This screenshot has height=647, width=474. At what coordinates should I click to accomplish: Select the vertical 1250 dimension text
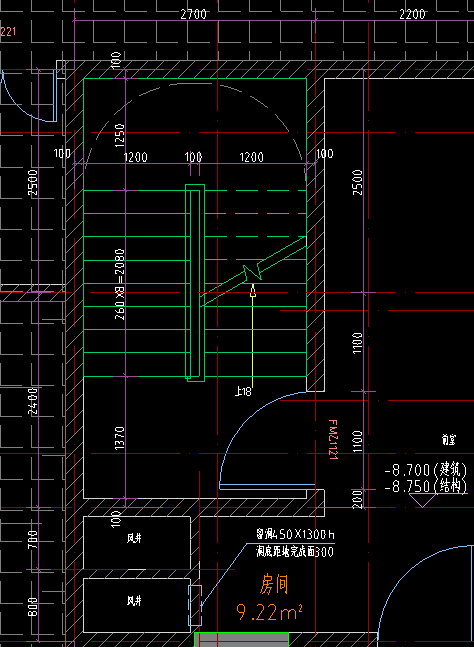pos(119,135)
